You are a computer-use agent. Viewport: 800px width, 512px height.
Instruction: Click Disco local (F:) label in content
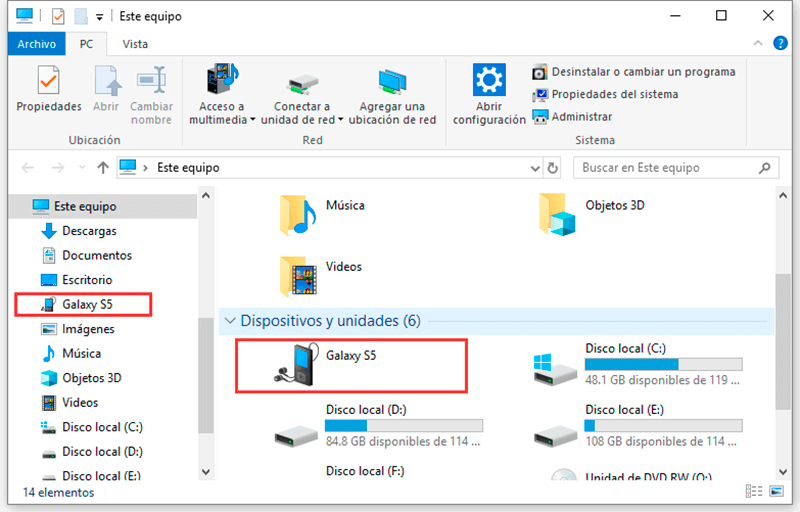365,471
